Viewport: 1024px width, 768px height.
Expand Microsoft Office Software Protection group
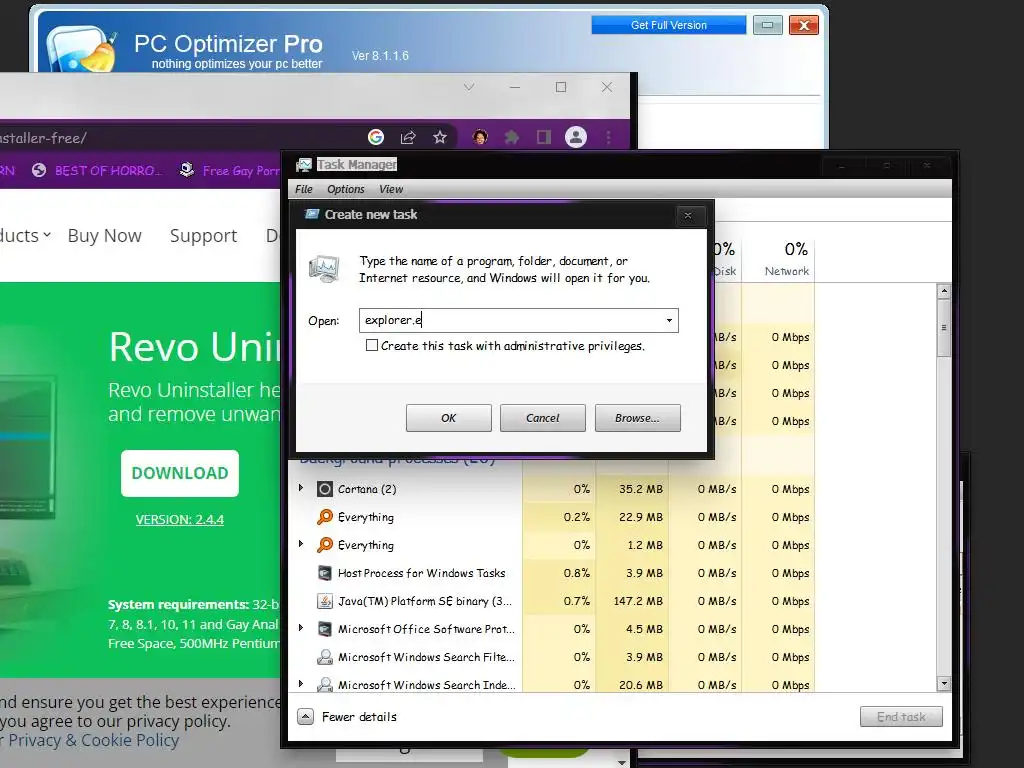(x=301, y=628)
